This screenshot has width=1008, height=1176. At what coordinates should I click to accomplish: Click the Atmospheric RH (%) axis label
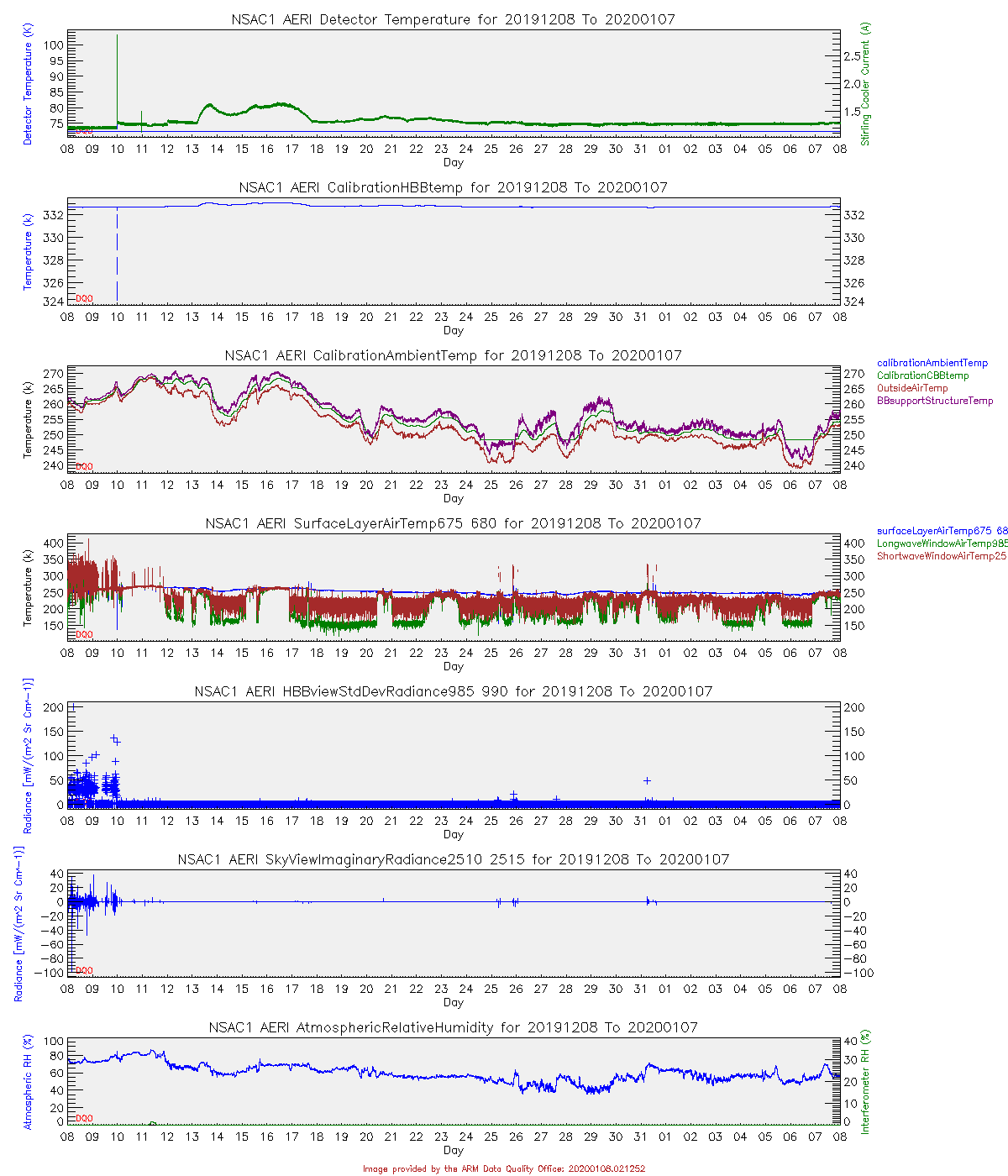(28, 1082)
